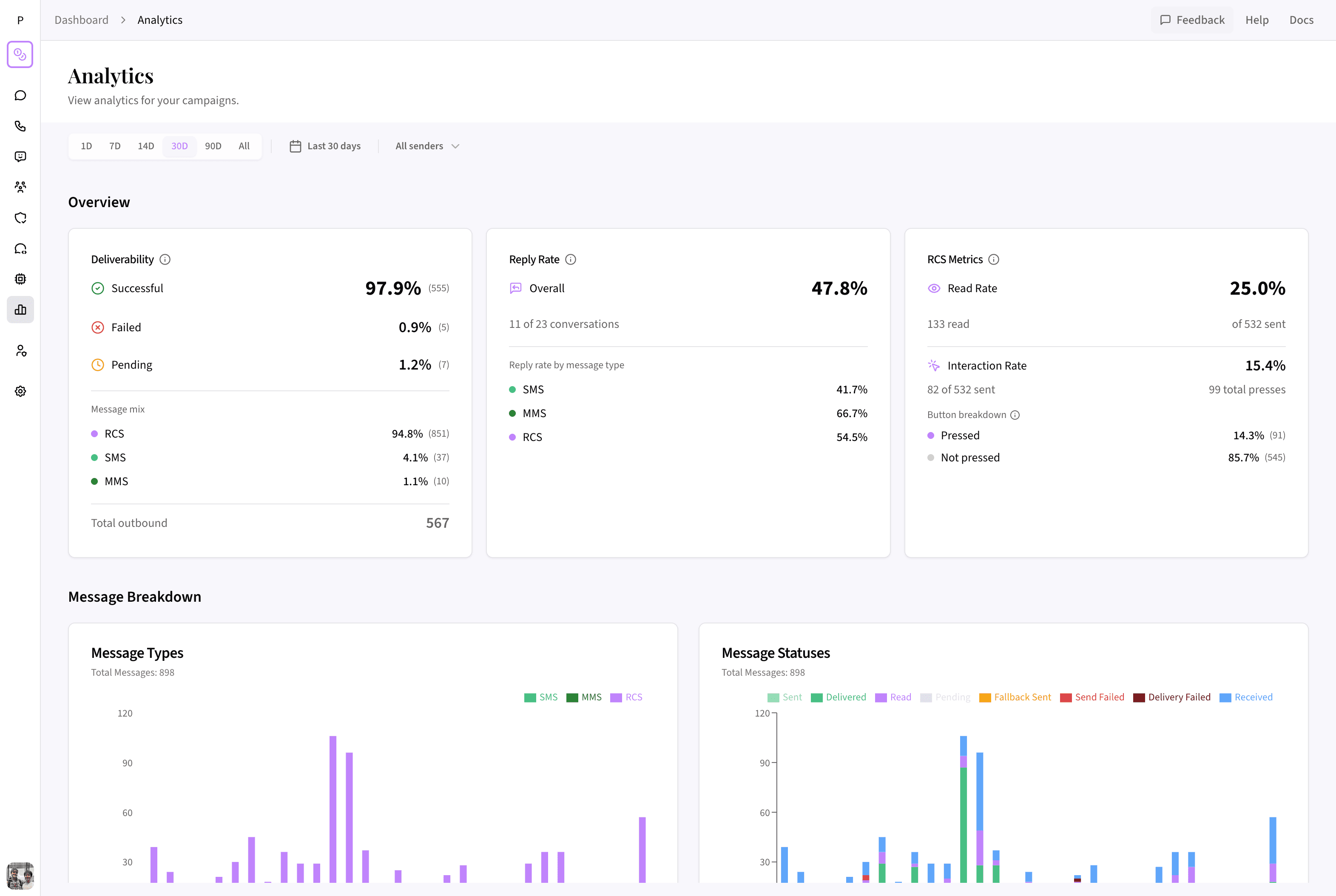Open the Conversations panel from the sidebar

point(20,95)
